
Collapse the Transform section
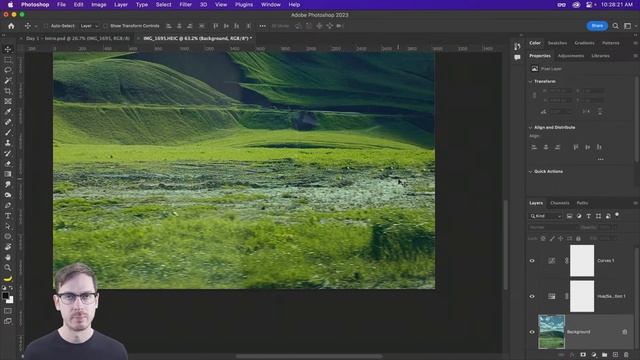point(531,81)
